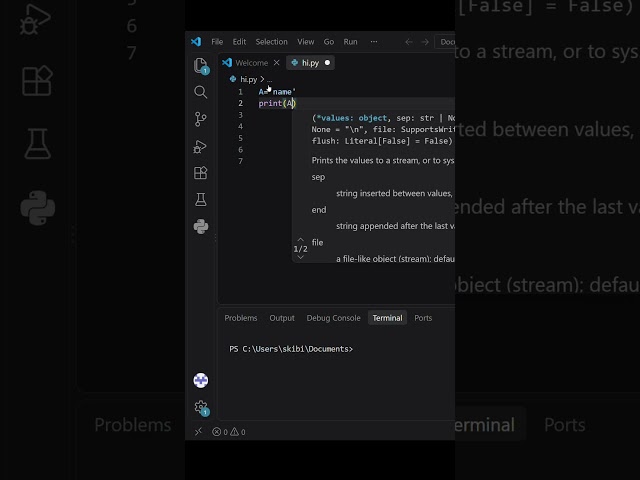The height and width of the screenshot is (480, 640).
Task: Click the command center search box
Action: pyautogui.click(x=445, y=42)
